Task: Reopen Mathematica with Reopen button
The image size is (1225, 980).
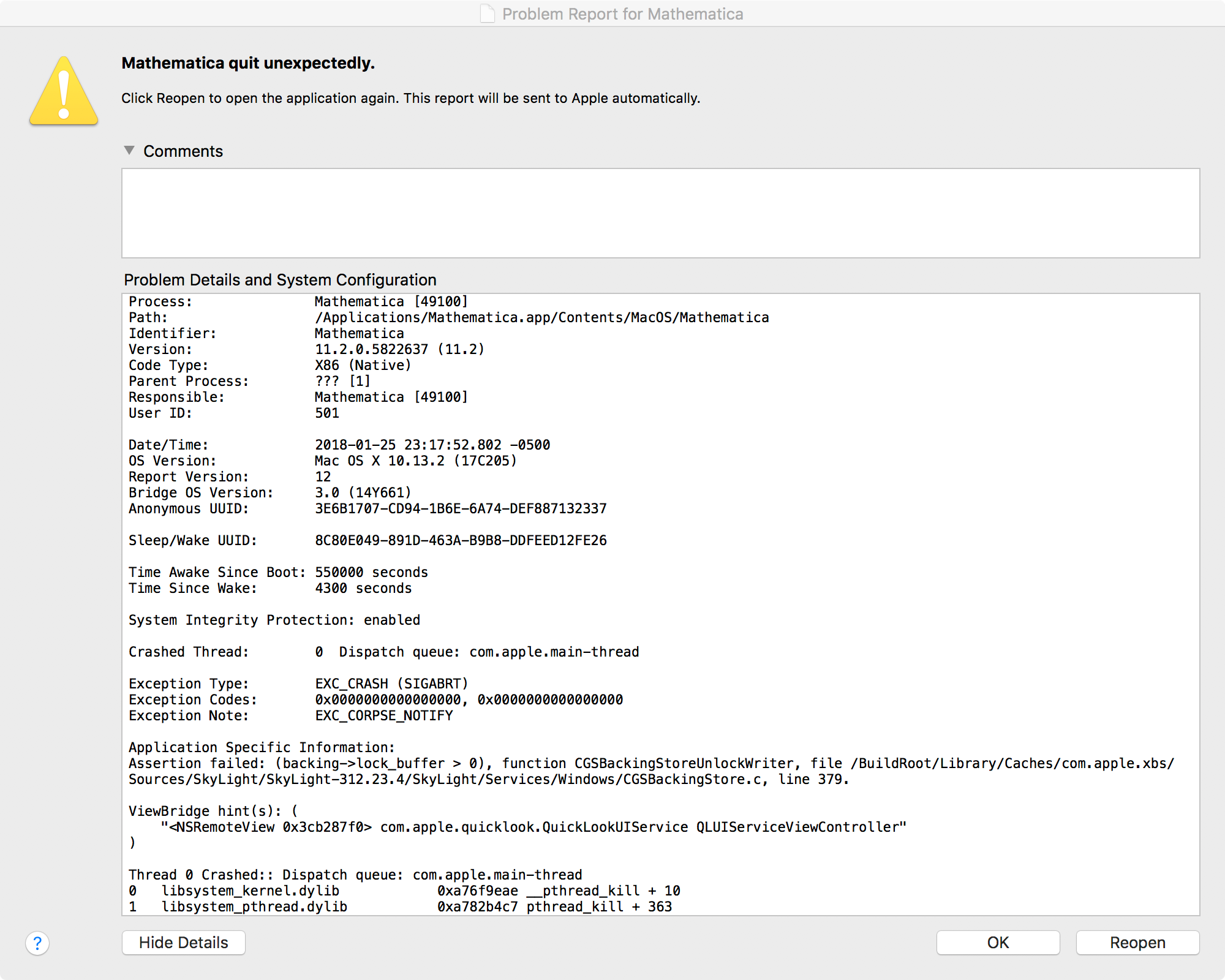Action: [x=1137, y=943]
